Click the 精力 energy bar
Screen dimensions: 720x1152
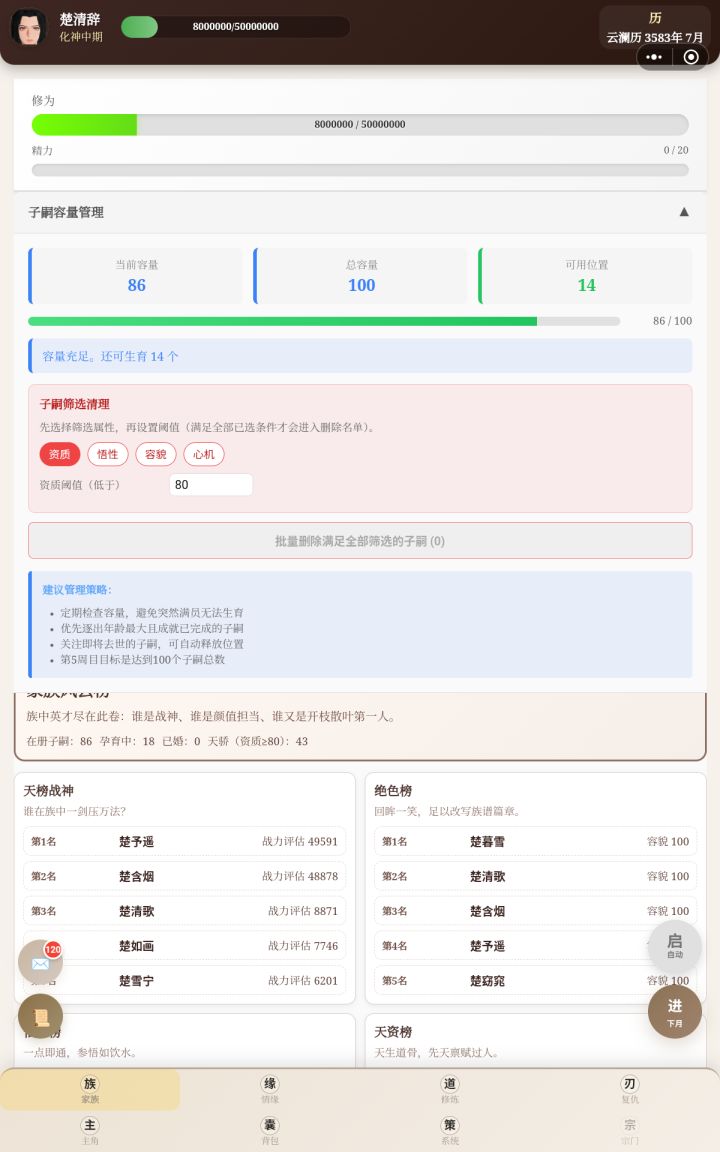360,170
